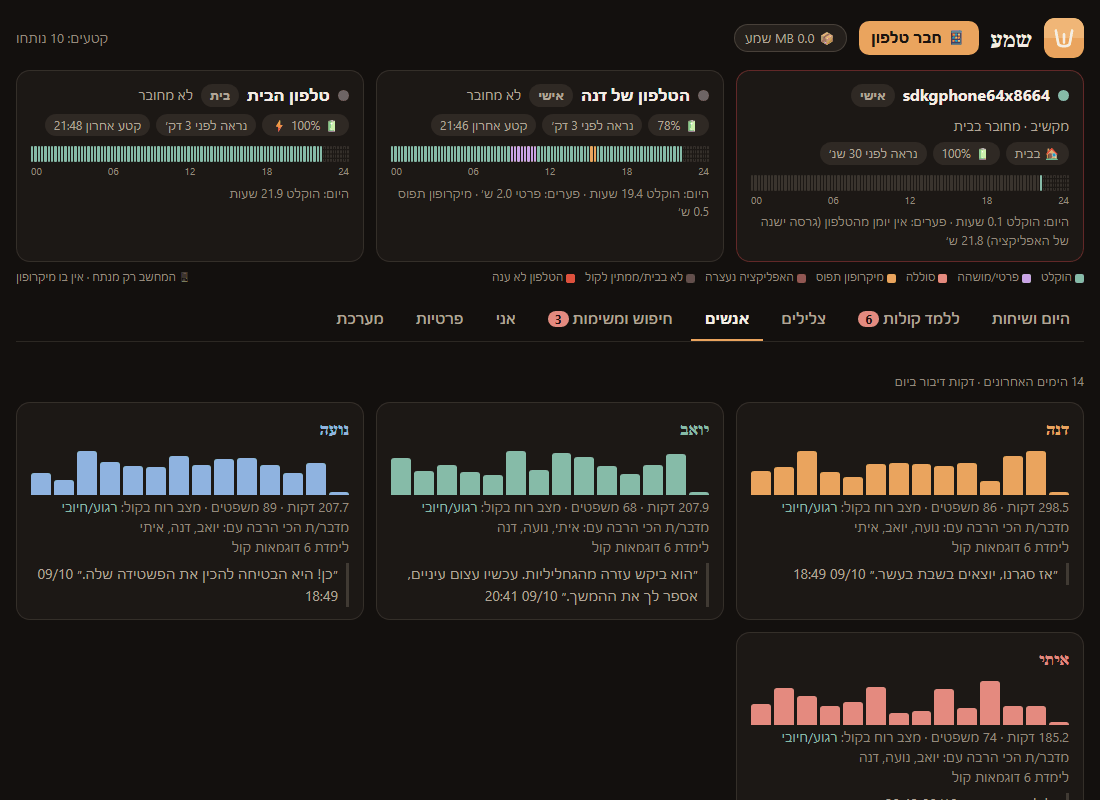Viewport: 1100px width, 800px height.
Task: Switch to the ללמד קולות tab
Action: coord(908,319)
